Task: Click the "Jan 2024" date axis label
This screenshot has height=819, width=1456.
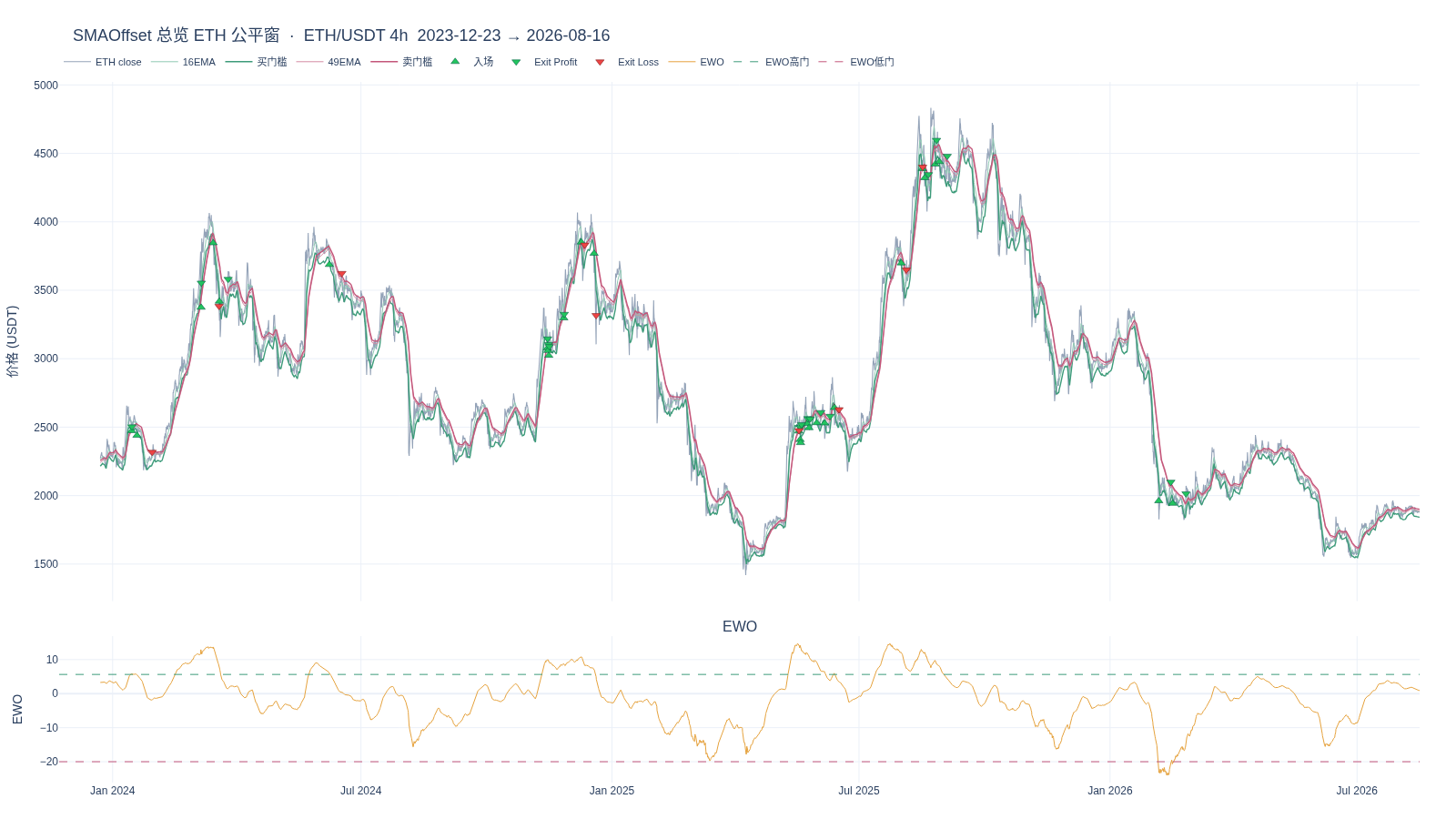Action: (113, 791)
